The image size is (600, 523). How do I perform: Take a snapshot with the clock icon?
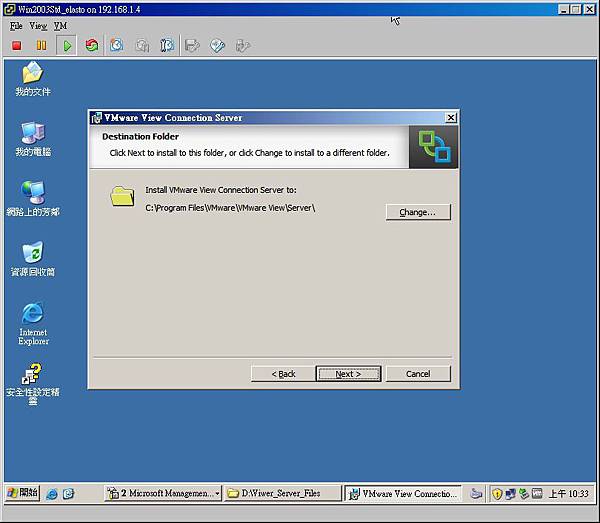(x=117, y=46)
